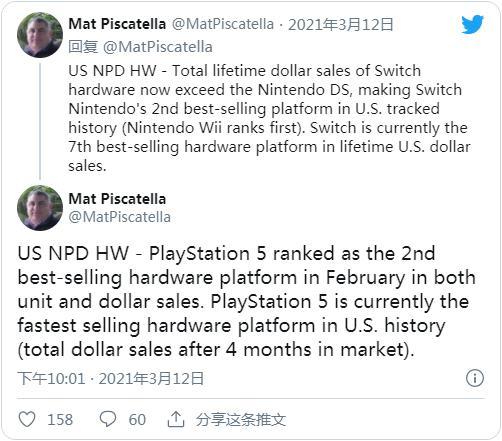Open the lower Mat Piscatella avatar
Viewport: 502px width, 441px height.
(x=40, y=208)
